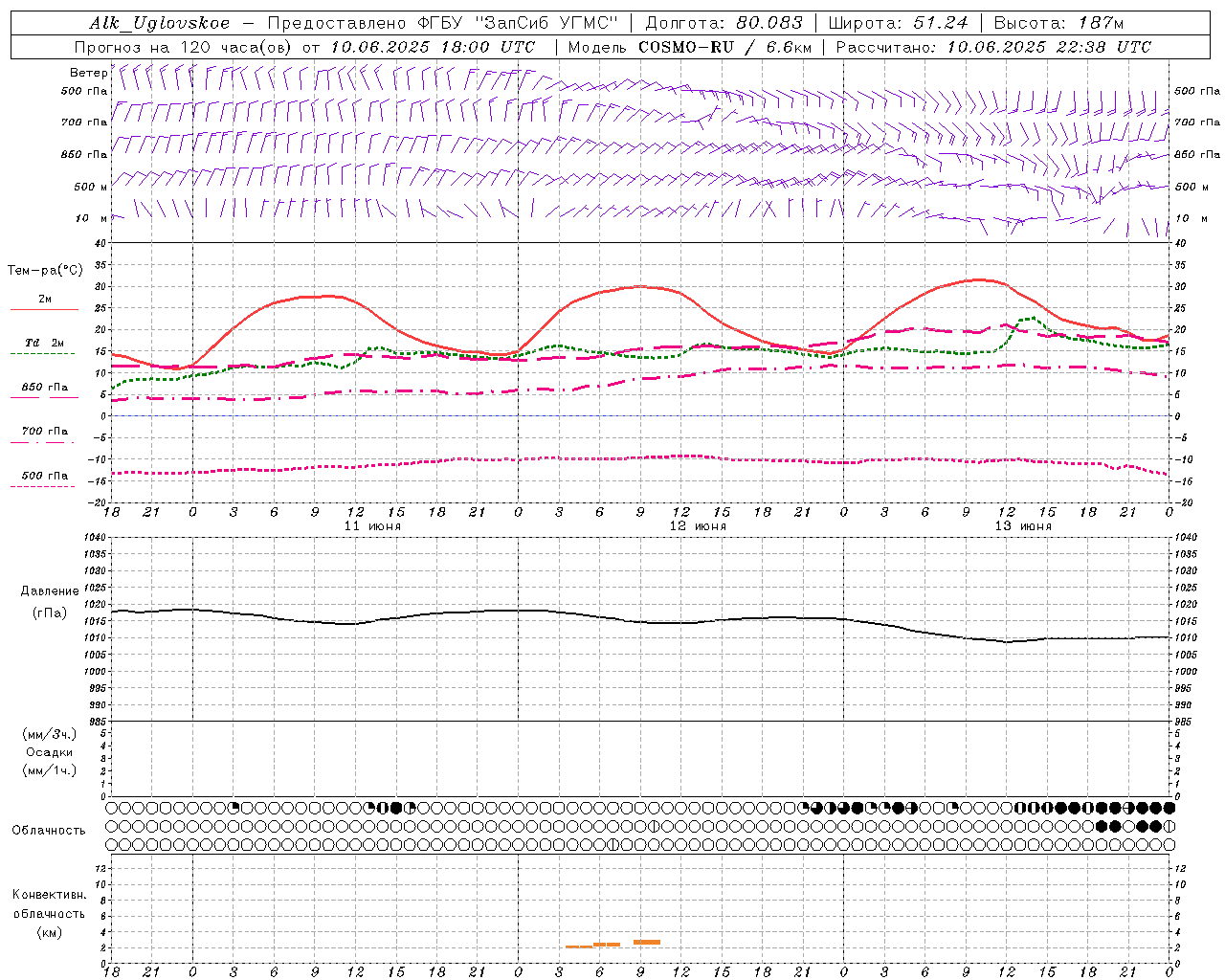
Task: Click the Широта: 51.24 value
Action: (x=898, y=23)
